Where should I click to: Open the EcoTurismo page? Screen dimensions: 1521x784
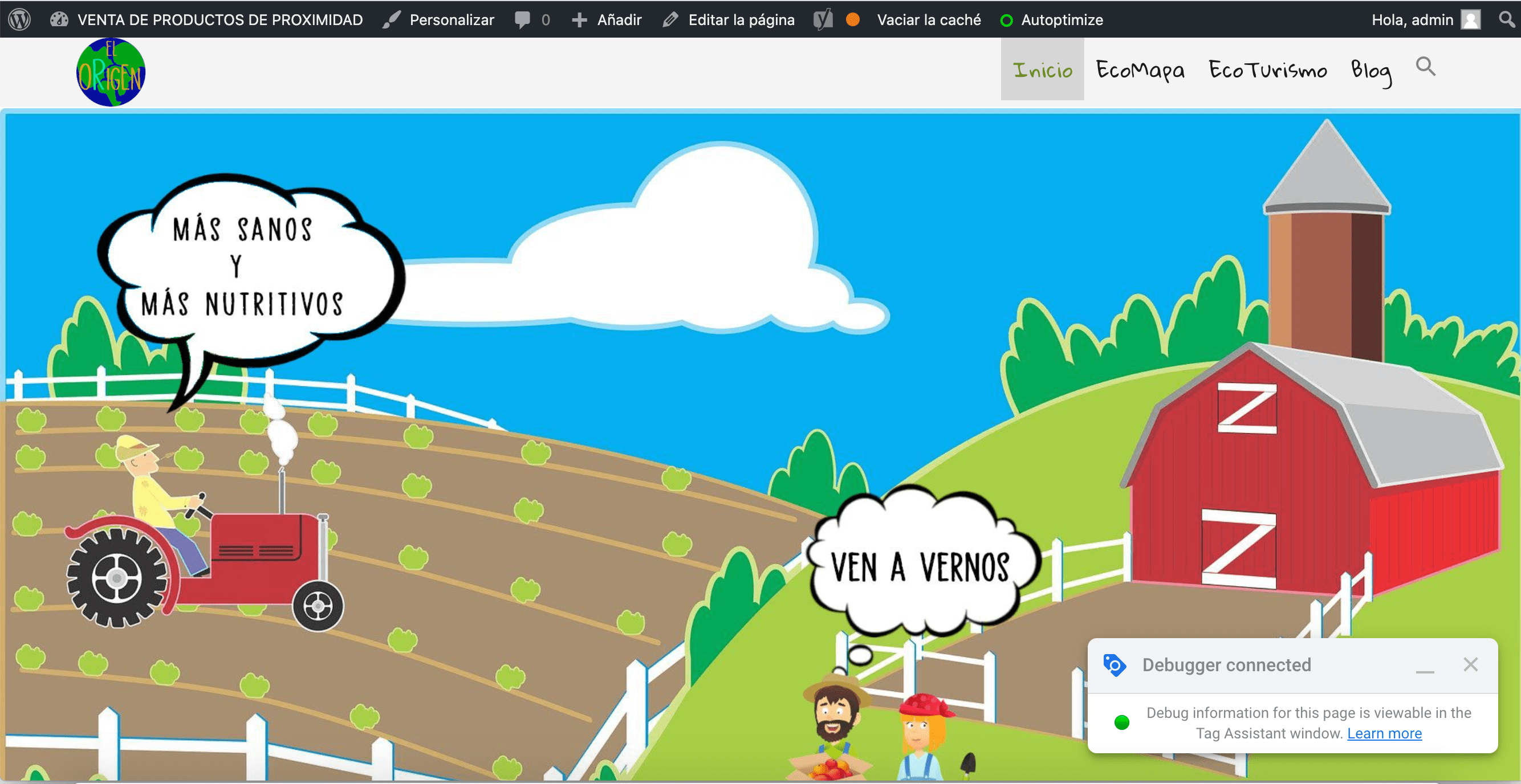coord(1268,70)
